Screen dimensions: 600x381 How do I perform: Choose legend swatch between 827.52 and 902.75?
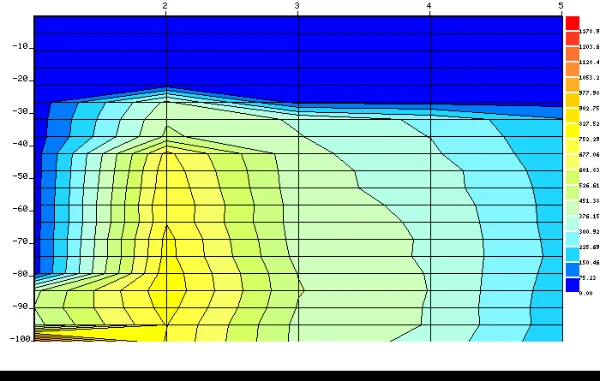[x=572, y=116]
